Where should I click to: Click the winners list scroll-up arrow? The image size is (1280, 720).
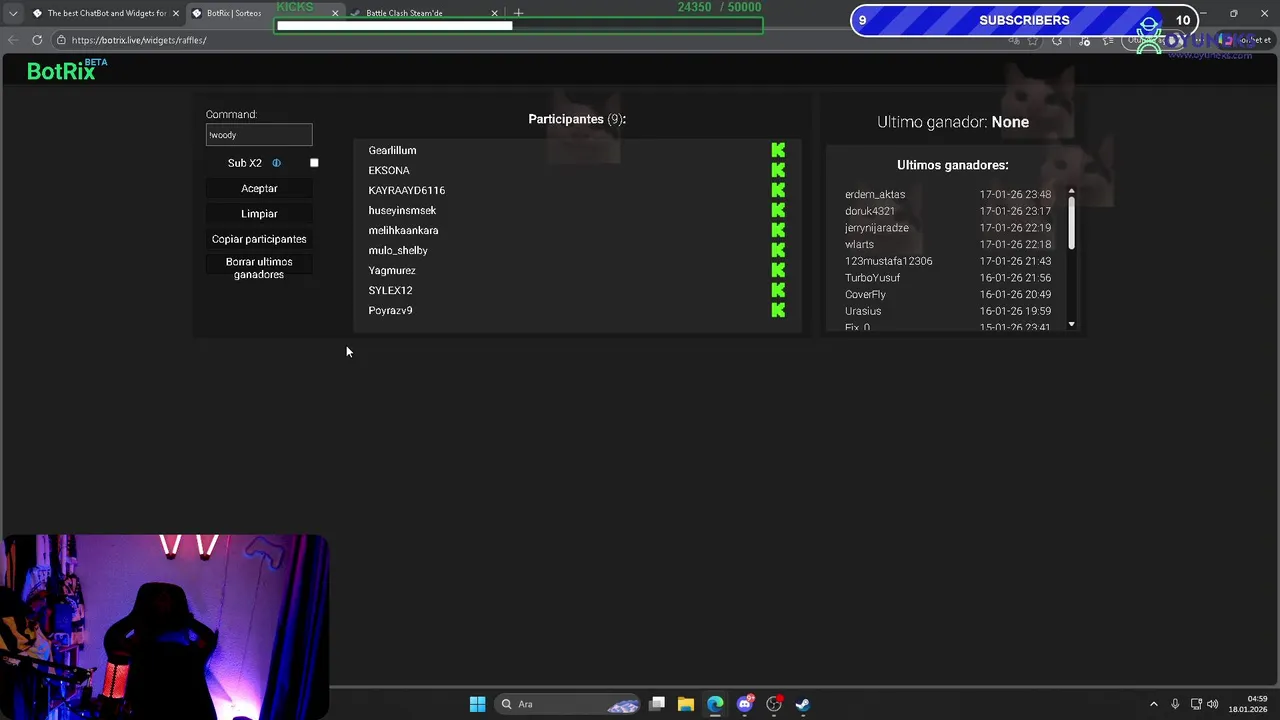point(1071,191)
